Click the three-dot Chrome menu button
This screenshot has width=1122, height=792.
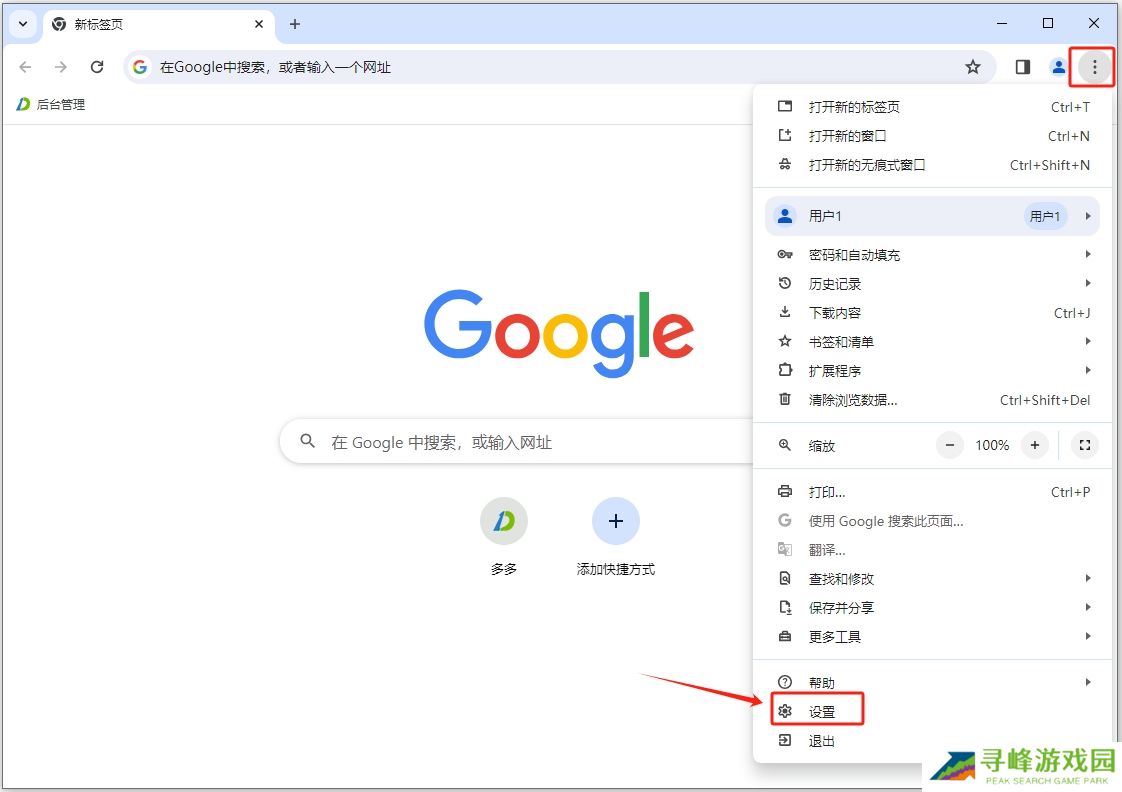click(1094, 67)
